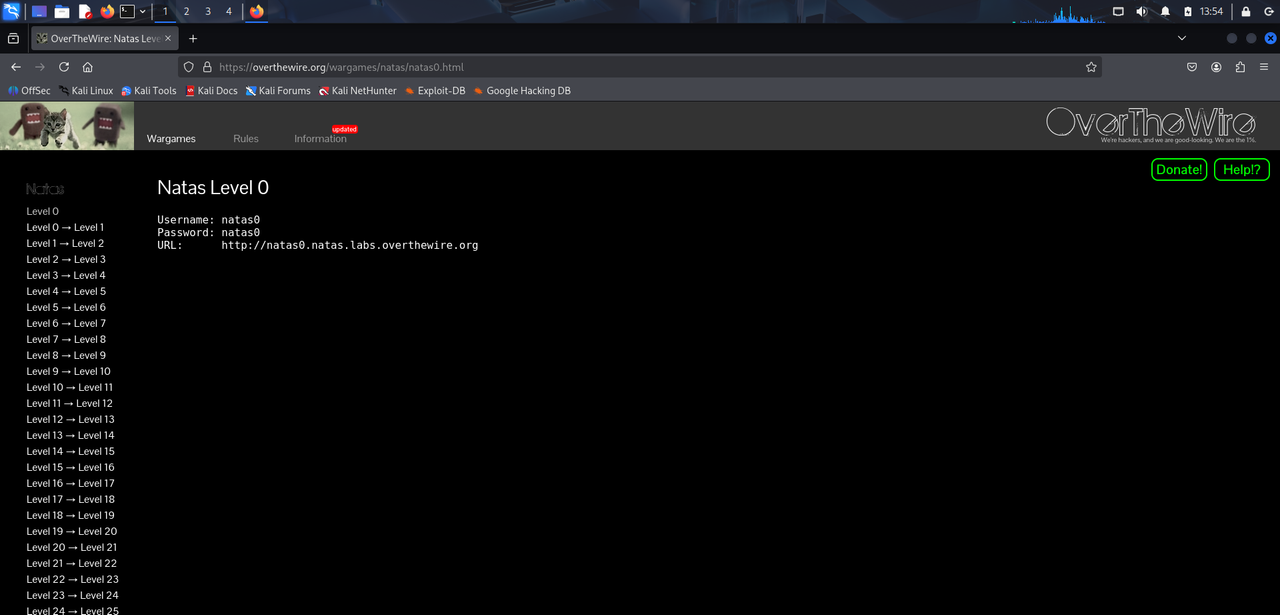Switch to workspace 2
This screenshot has height=615, width=1280.
(186, 12)
